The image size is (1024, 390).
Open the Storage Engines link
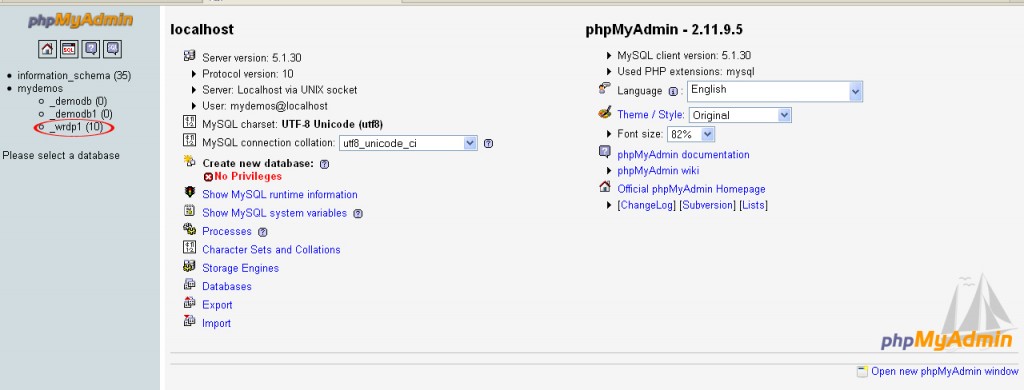click(240, 268)
